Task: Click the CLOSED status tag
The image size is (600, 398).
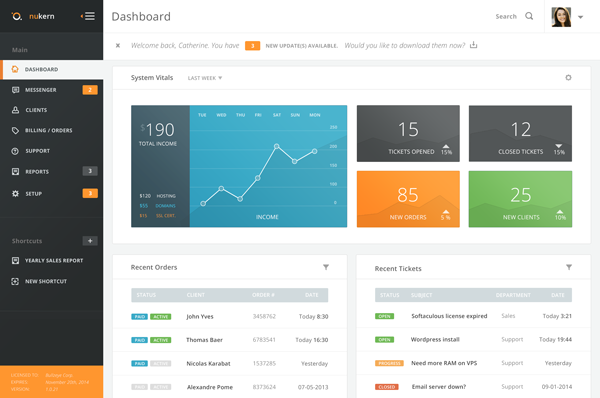Action: click(386, 387)
